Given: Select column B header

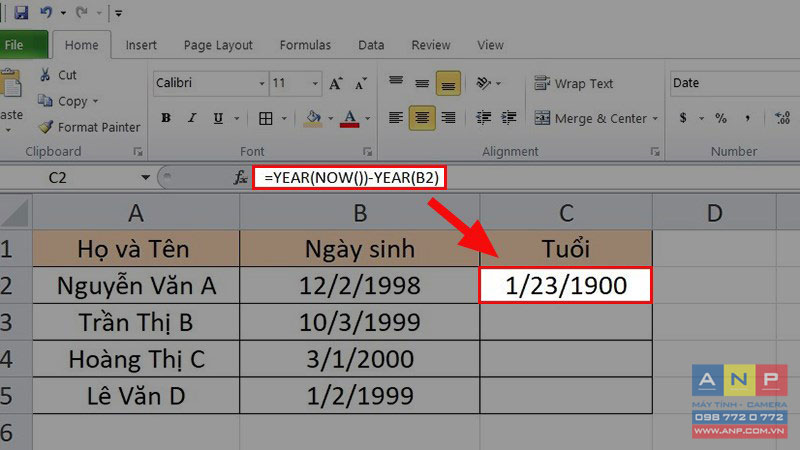Looking at the screenshot, I should [360, 213].
